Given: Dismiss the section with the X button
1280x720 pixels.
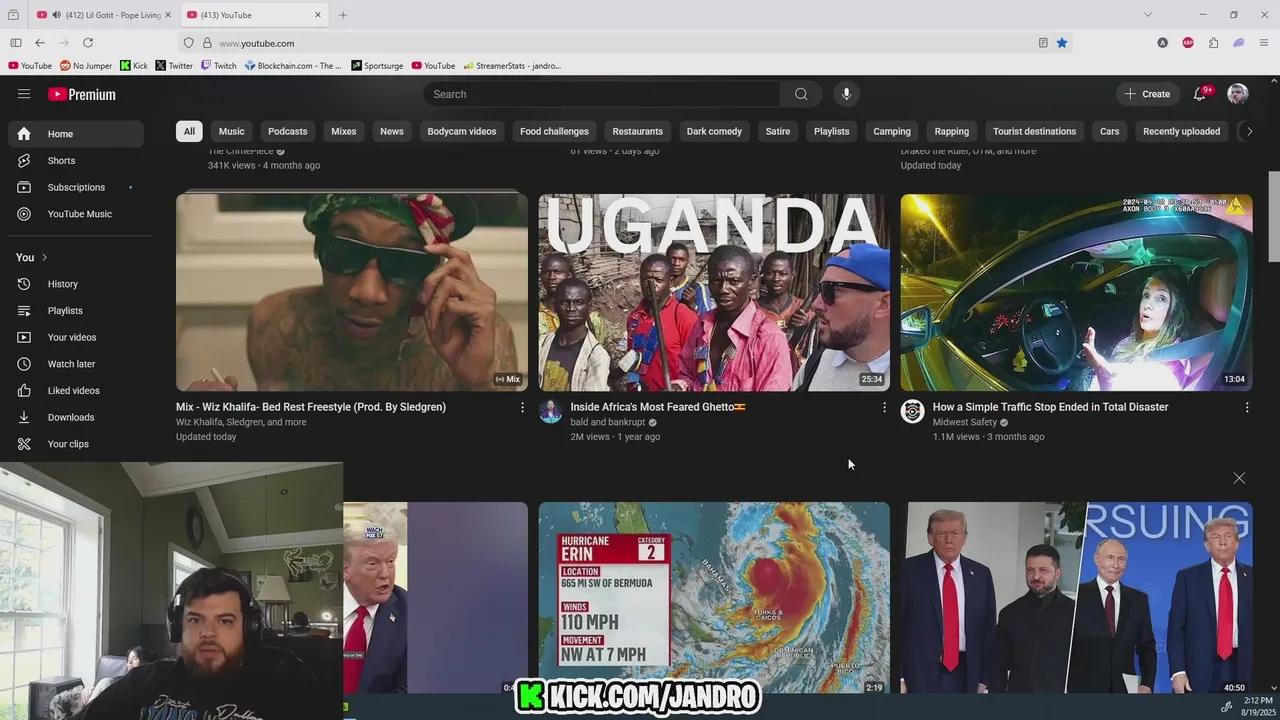Looking at the screenshot, I should pyautogui.click(x=1239, y=478).
